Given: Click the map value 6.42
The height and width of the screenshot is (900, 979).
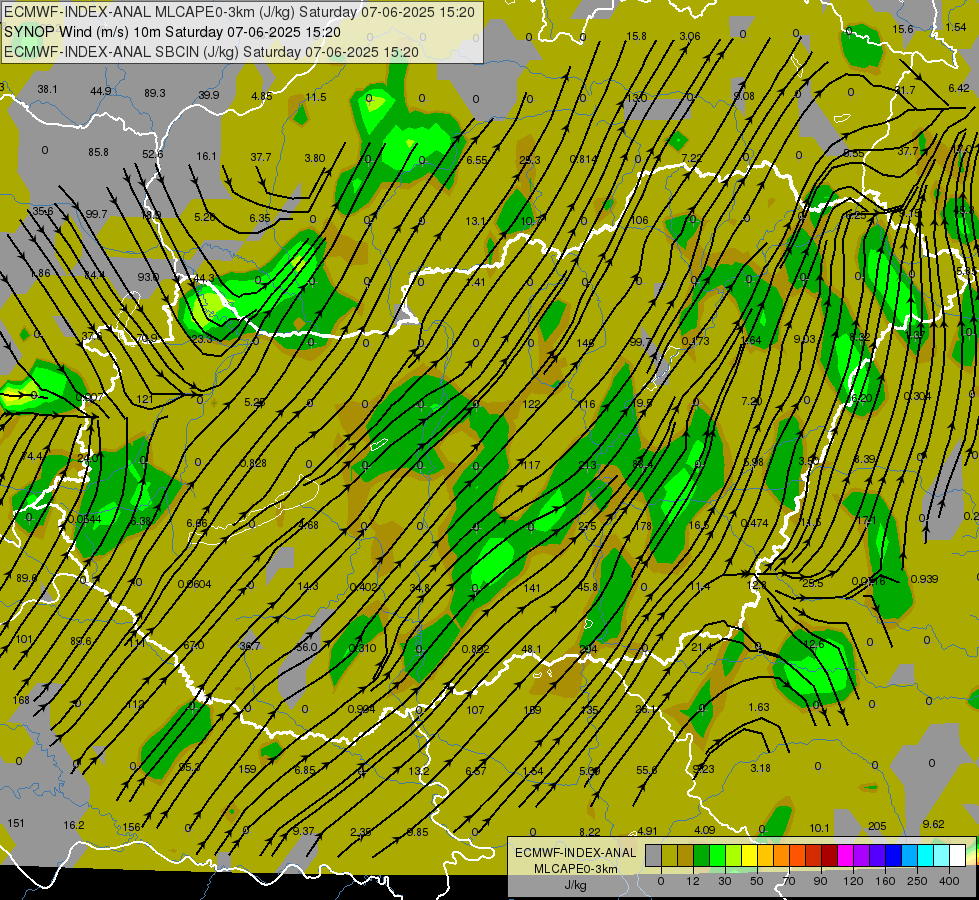Looking at the screenshot, I should tap(959, 89).
